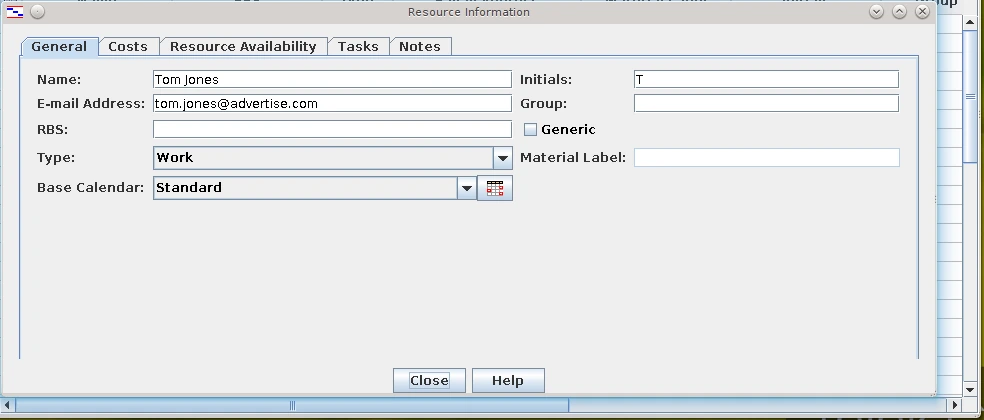Click the Group: label

pos(543,104)
